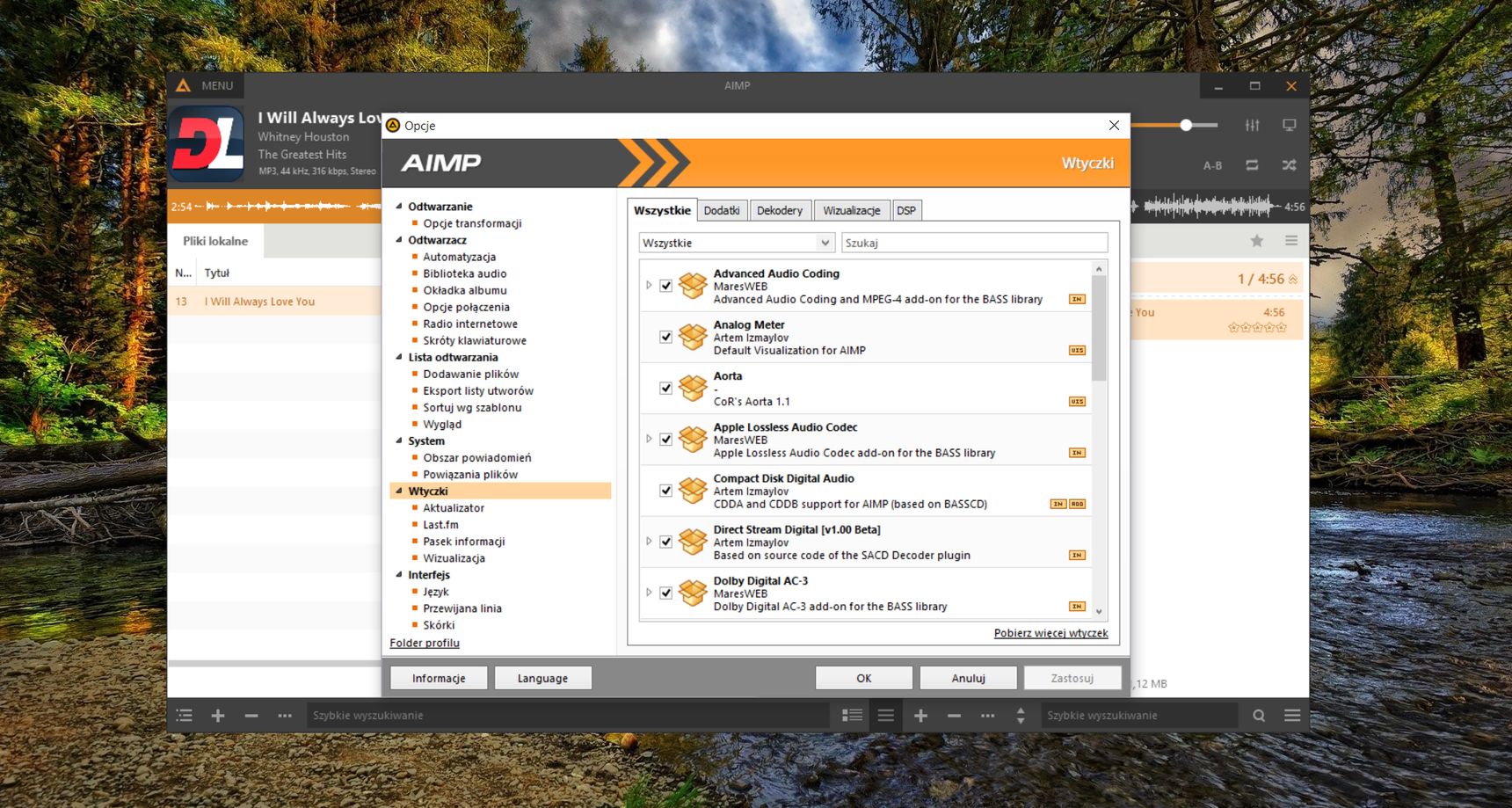Screen dimensions: 1512x808
Task: Click the Szukaj plugin search field
Action: (x=975, y=243)
